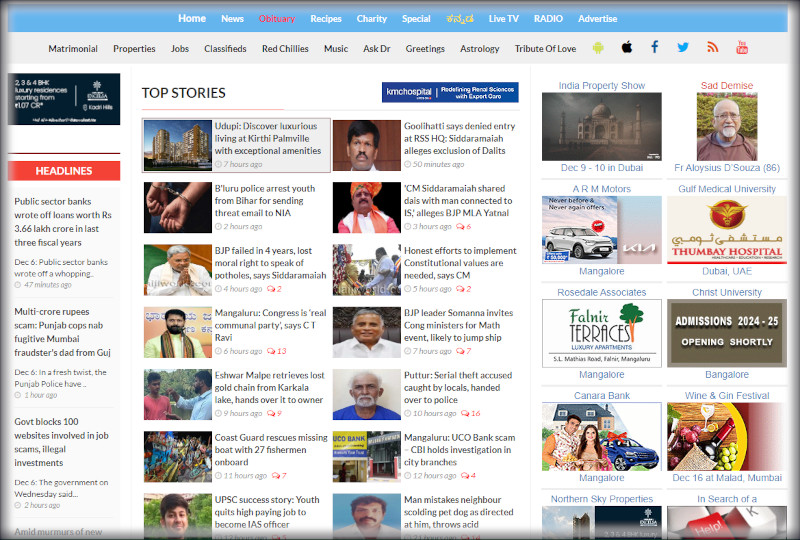Open the Obituary menu item

277,19
